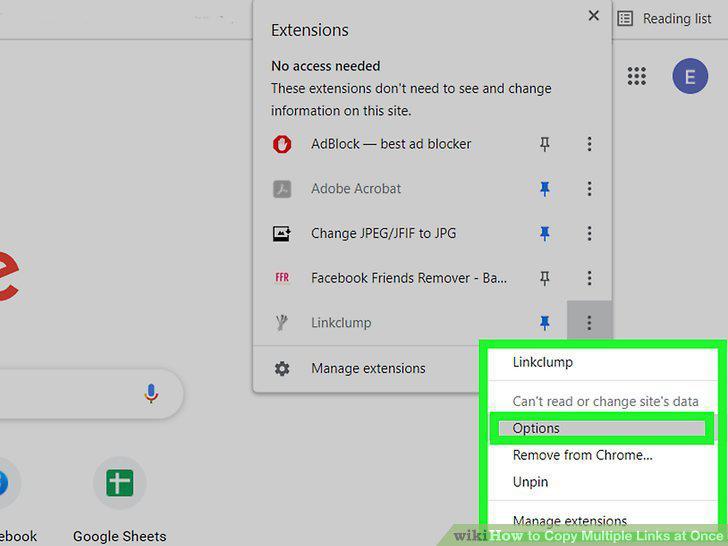
Task: Click the Facebook Friends Remover FFR icon
Action: click(282, 278)
